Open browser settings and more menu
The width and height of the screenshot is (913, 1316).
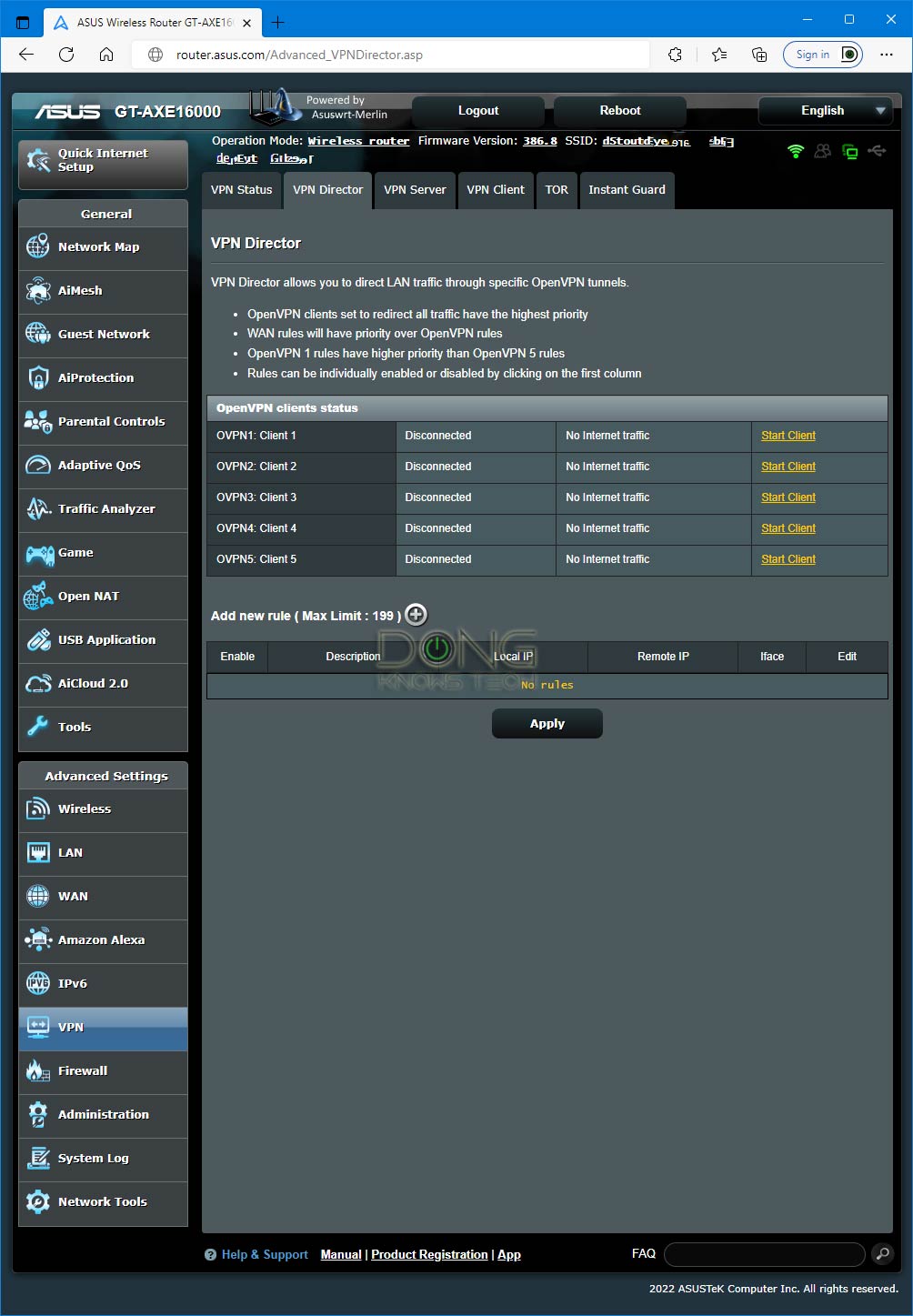tap(887, 55)
